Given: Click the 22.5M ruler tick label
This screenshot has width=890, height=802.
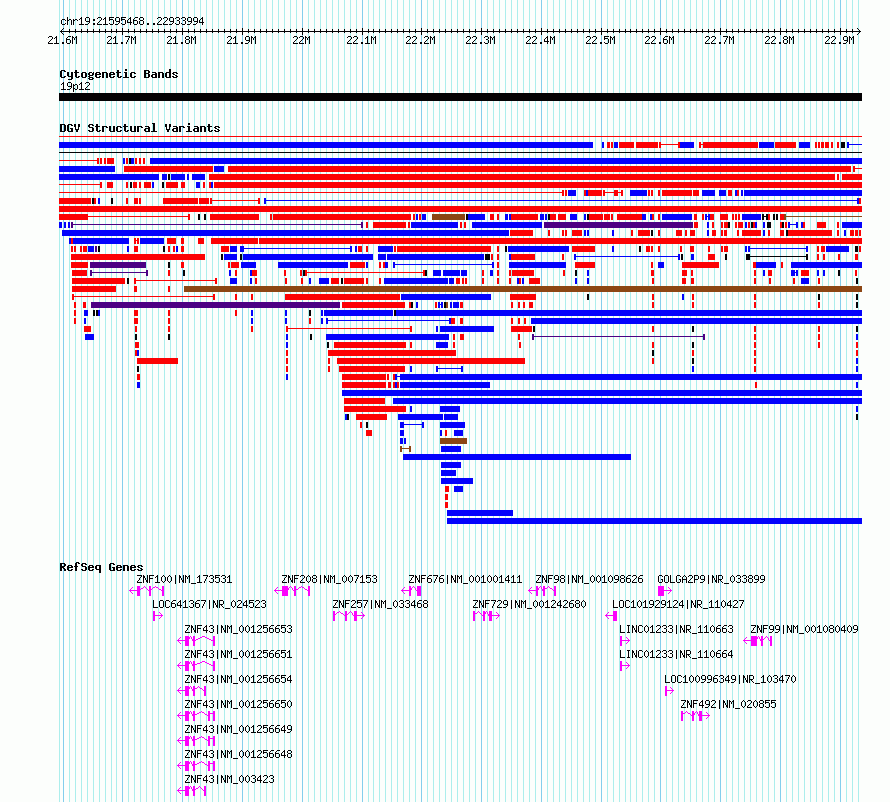Looking at the screenshot, I should pos(600,40).
